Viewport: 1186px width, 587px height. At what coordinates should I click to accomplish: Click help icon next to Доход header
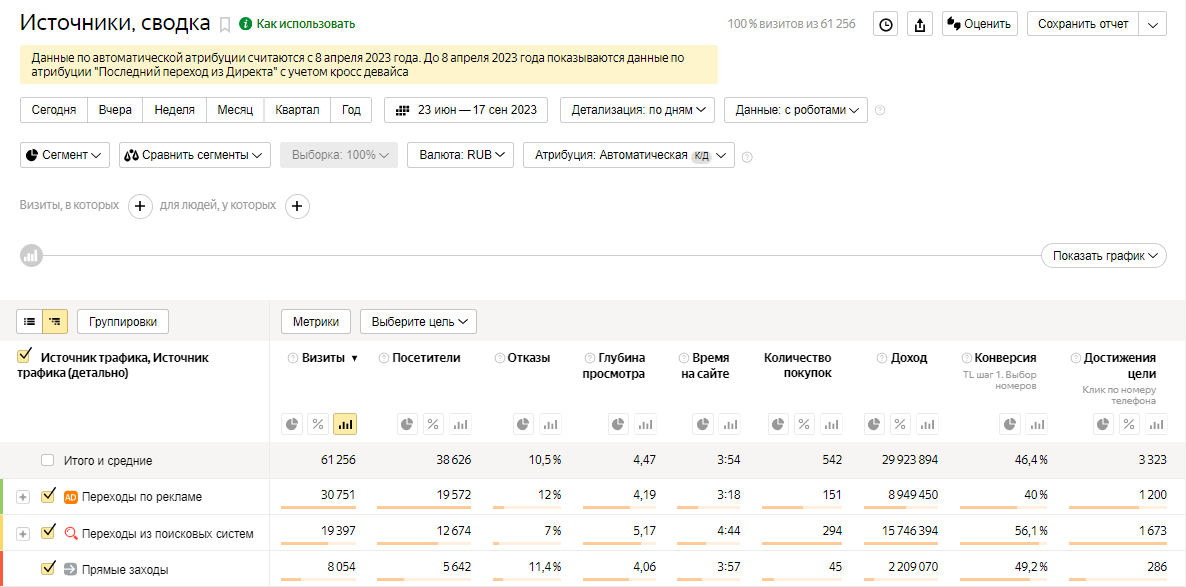882,358
